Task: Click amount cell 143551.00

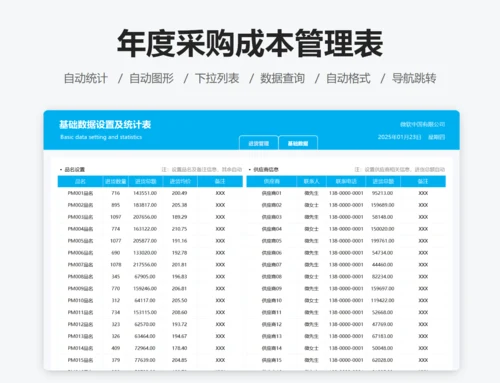Action: click(x=145, y=193)
